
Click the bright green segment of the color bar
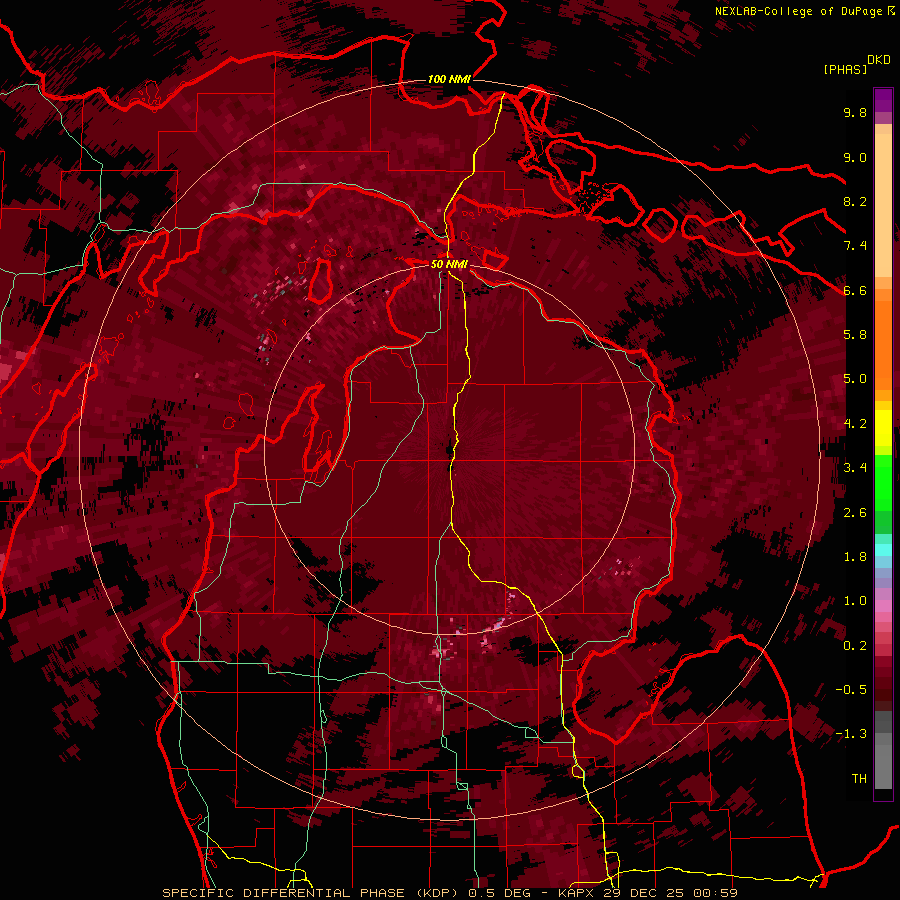point(883,481)
